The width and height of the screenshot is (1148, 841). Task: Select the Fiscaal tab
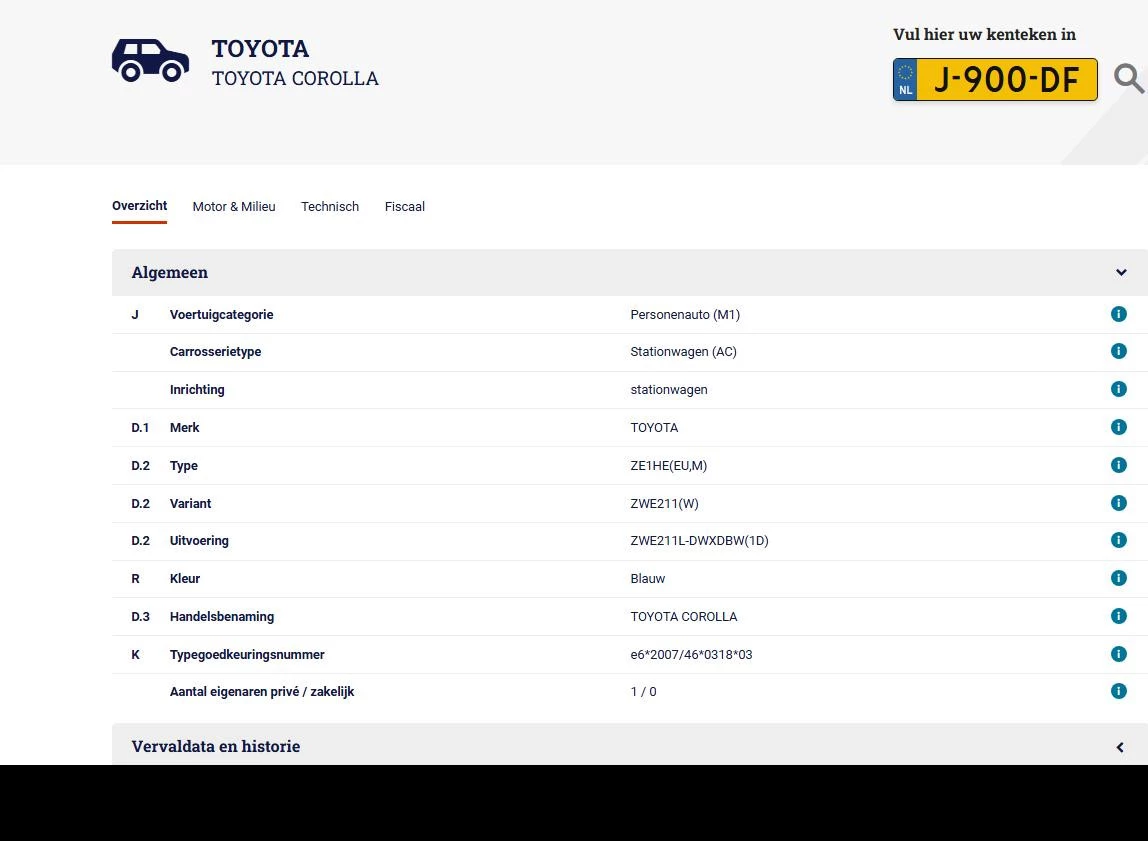point(404,207)
